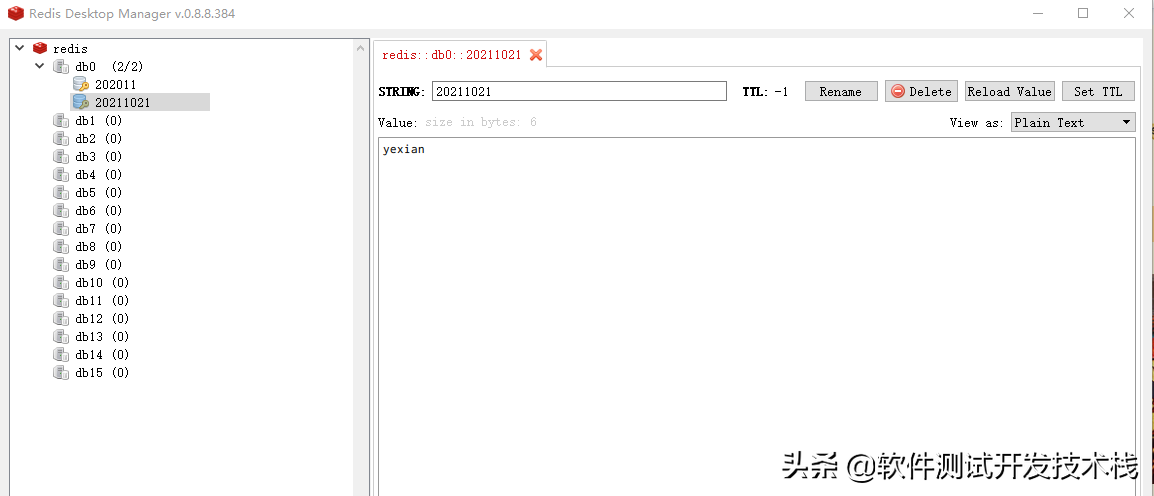
Task: Select the db3 (0) label
Action: [99, 157]
